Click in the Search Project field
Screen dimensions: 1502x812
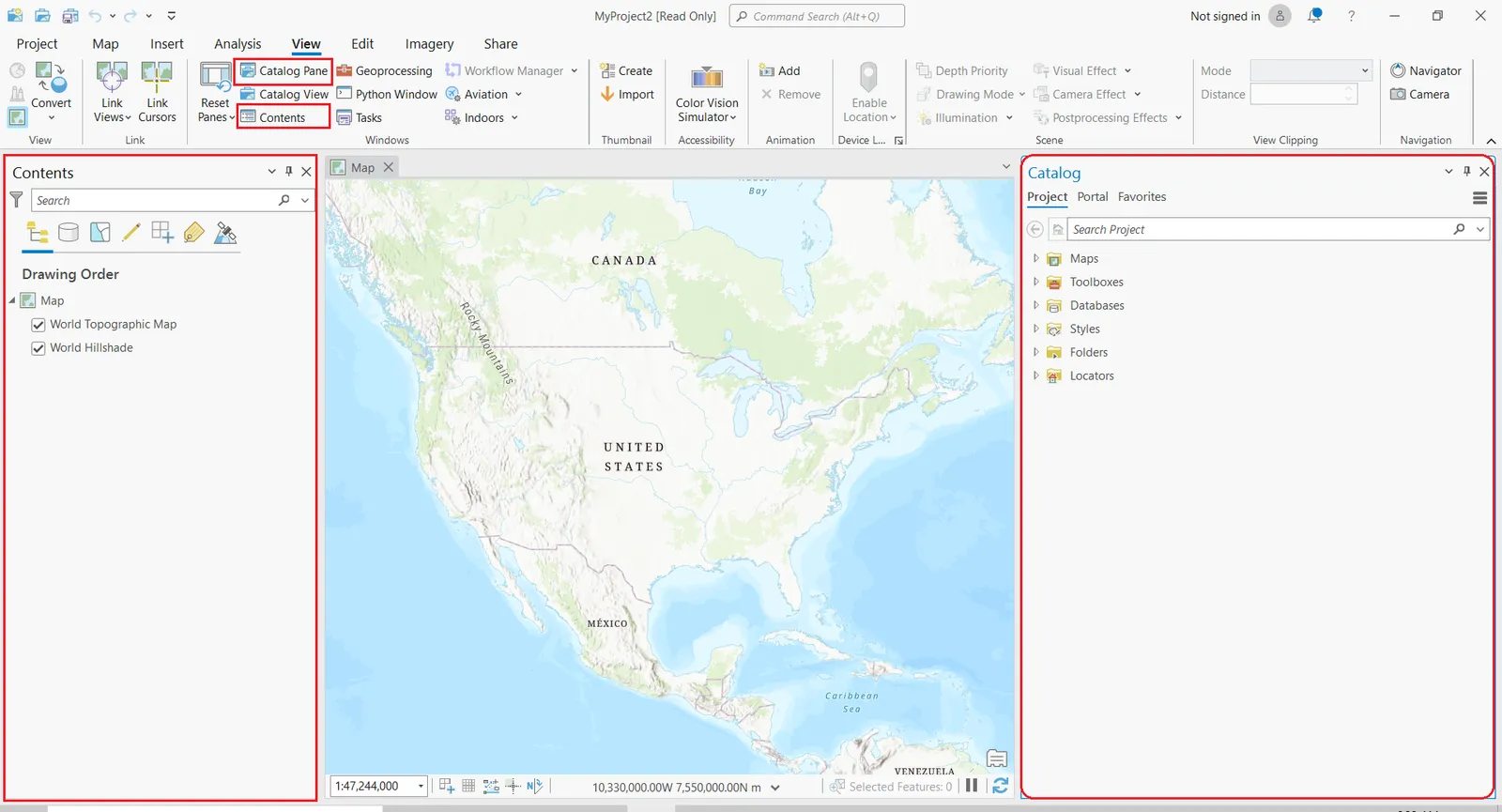coord(1258,230)
